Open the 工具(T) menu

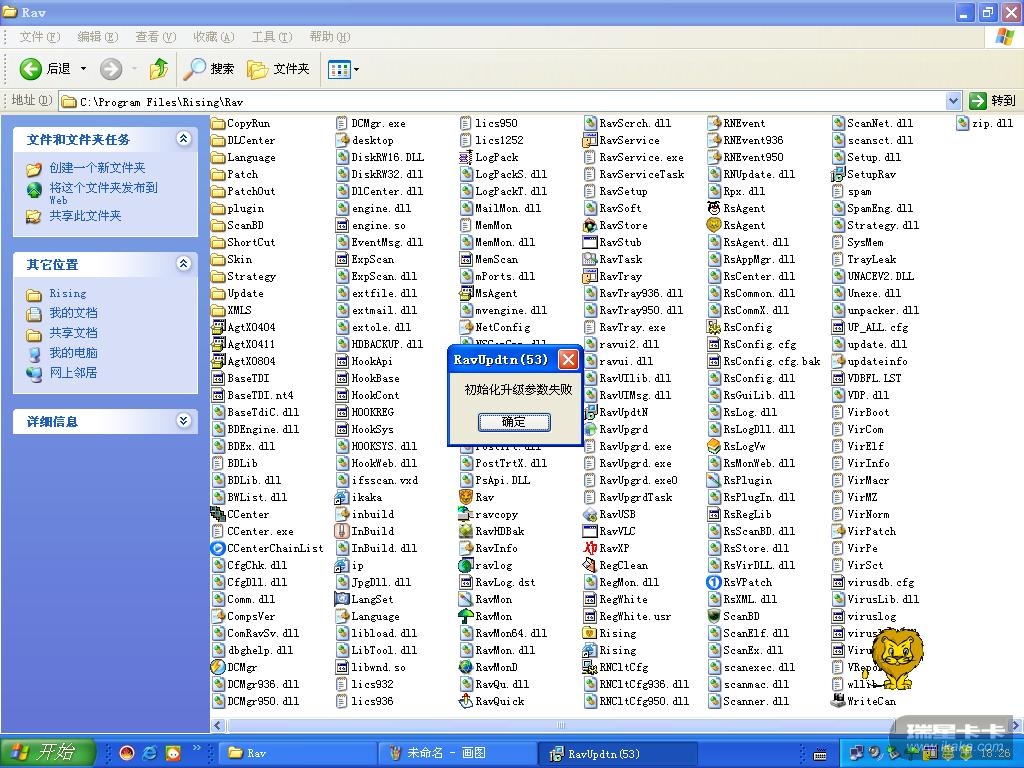[270, 37]
